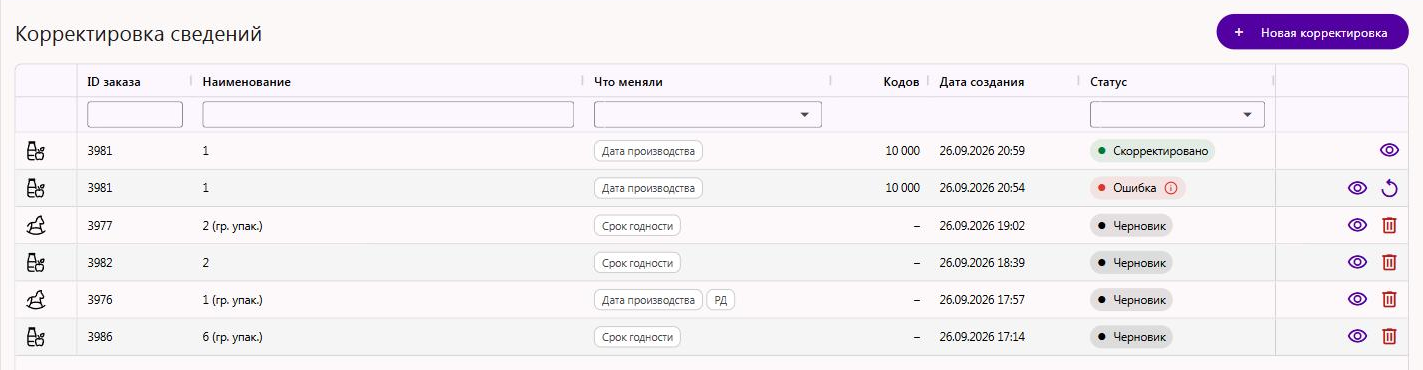
Task: Sort by the ID заказа column header
Action: [x=114, y=82]
